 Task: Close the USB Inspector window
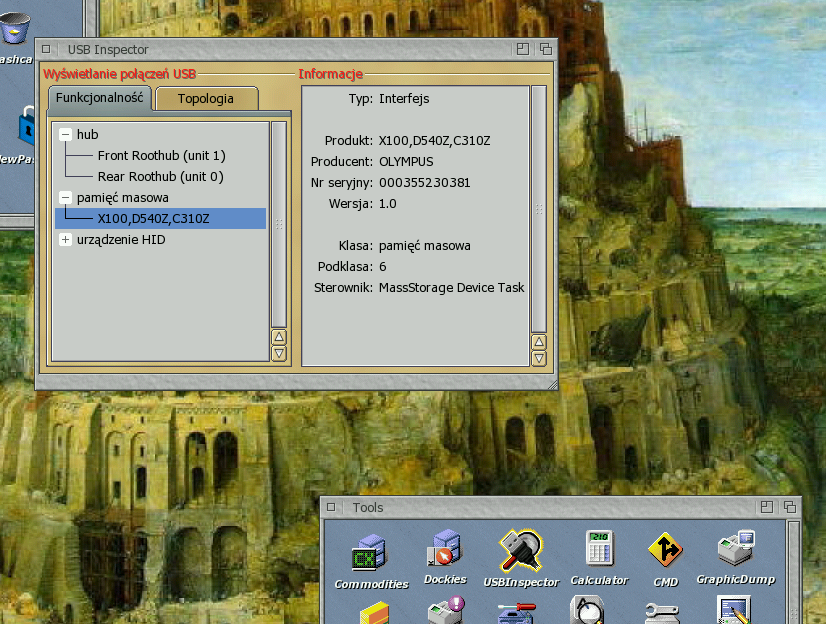tap(46, 49)
